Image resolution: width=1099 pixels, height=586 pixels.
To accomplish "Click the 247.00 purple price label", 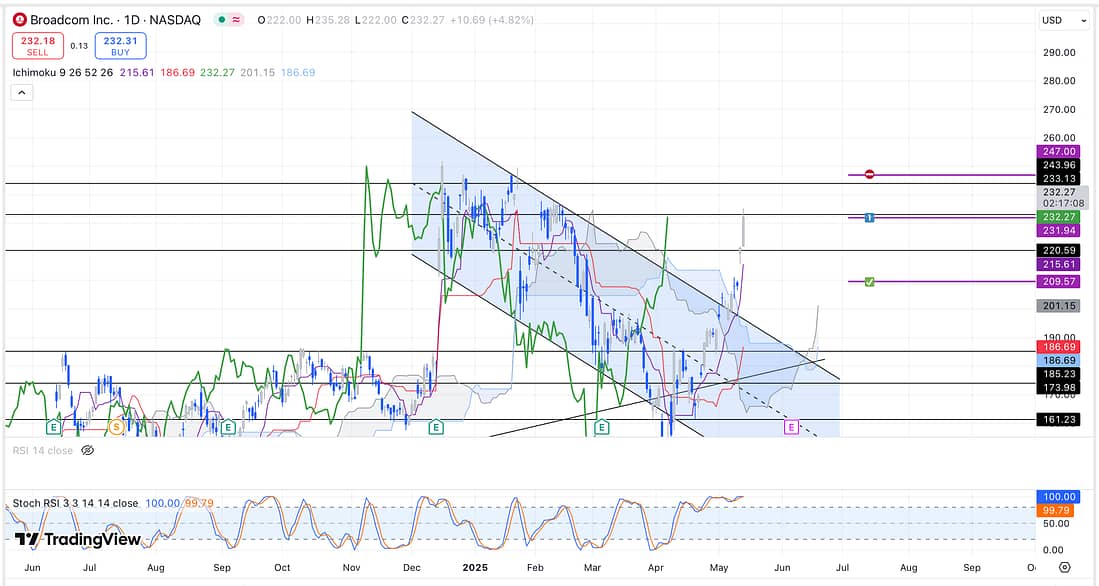I will (1058, 151).
